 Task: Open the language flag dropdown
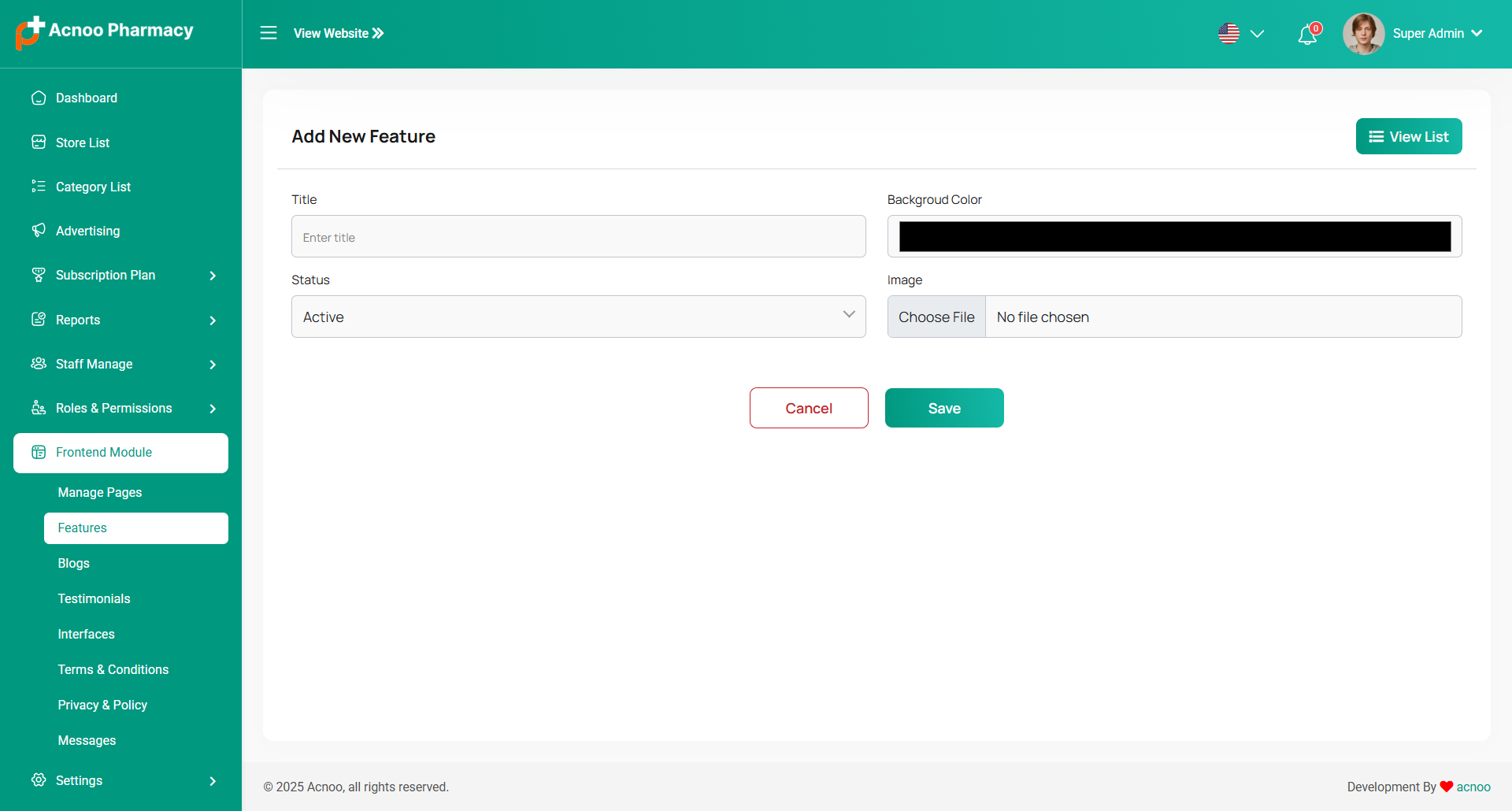(x=1241, y=34)
